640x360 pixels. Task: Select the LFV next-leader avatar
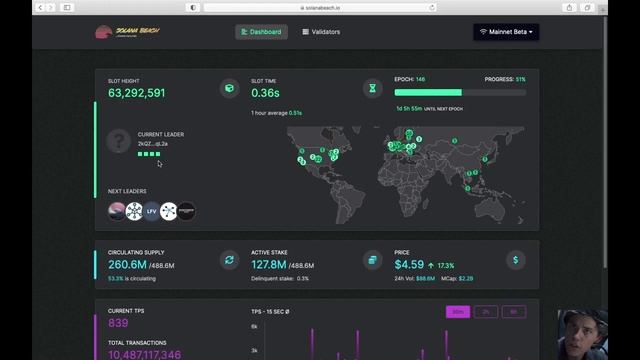151,211
